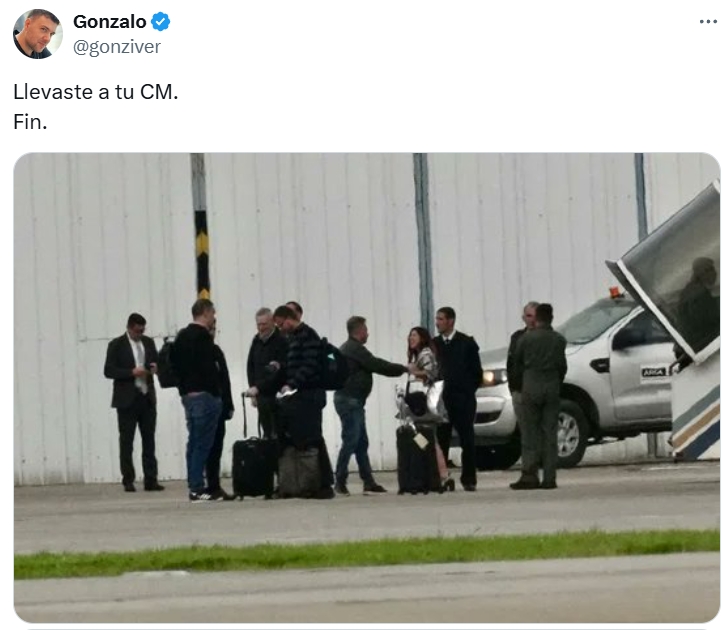723x630 pixels.
Task: Click the orange beacon on the truck roof
Action: [616, 292]
